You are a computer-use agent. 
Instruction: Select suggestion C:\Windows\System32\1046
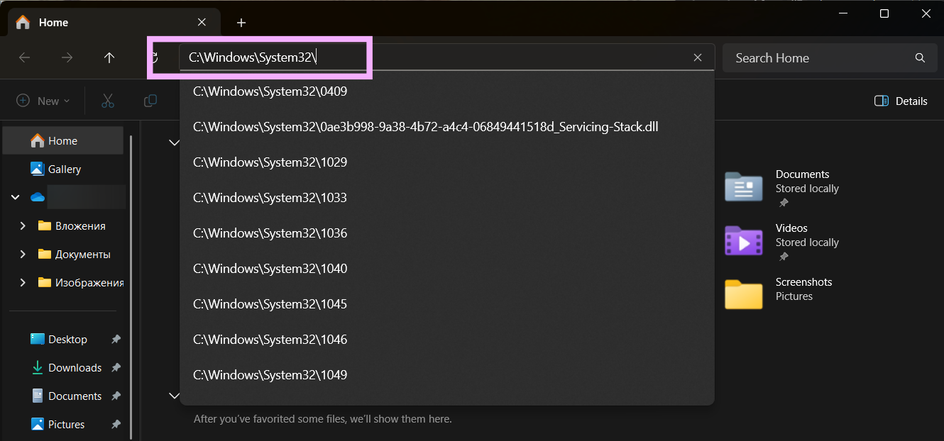coord(447,340)
